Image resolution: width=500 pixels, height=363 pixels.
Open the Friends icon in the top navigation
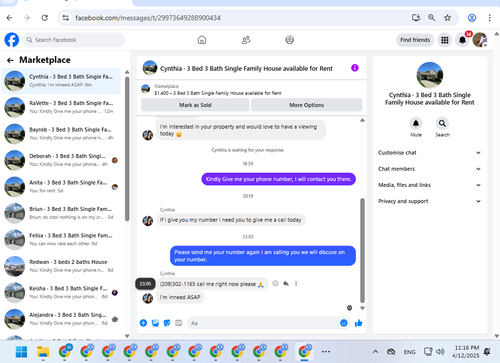click(x=246, y=40)
